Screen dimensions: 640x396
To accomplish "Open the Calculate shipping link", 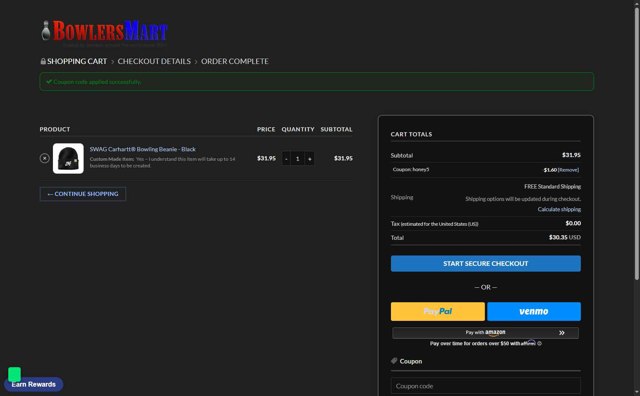I will point(559,209).
